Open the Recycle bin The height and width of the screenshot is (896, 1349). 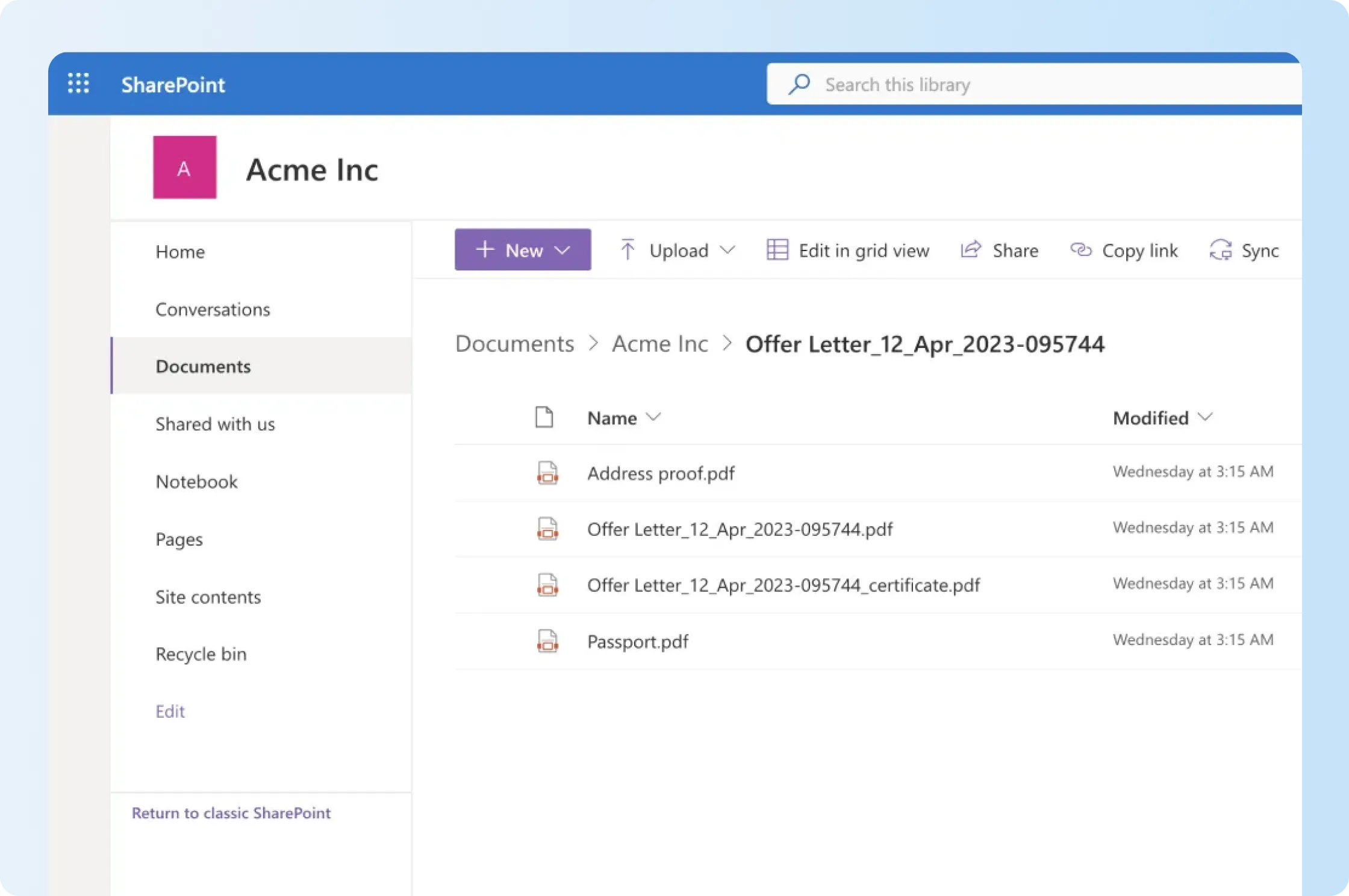coord(201,654)
